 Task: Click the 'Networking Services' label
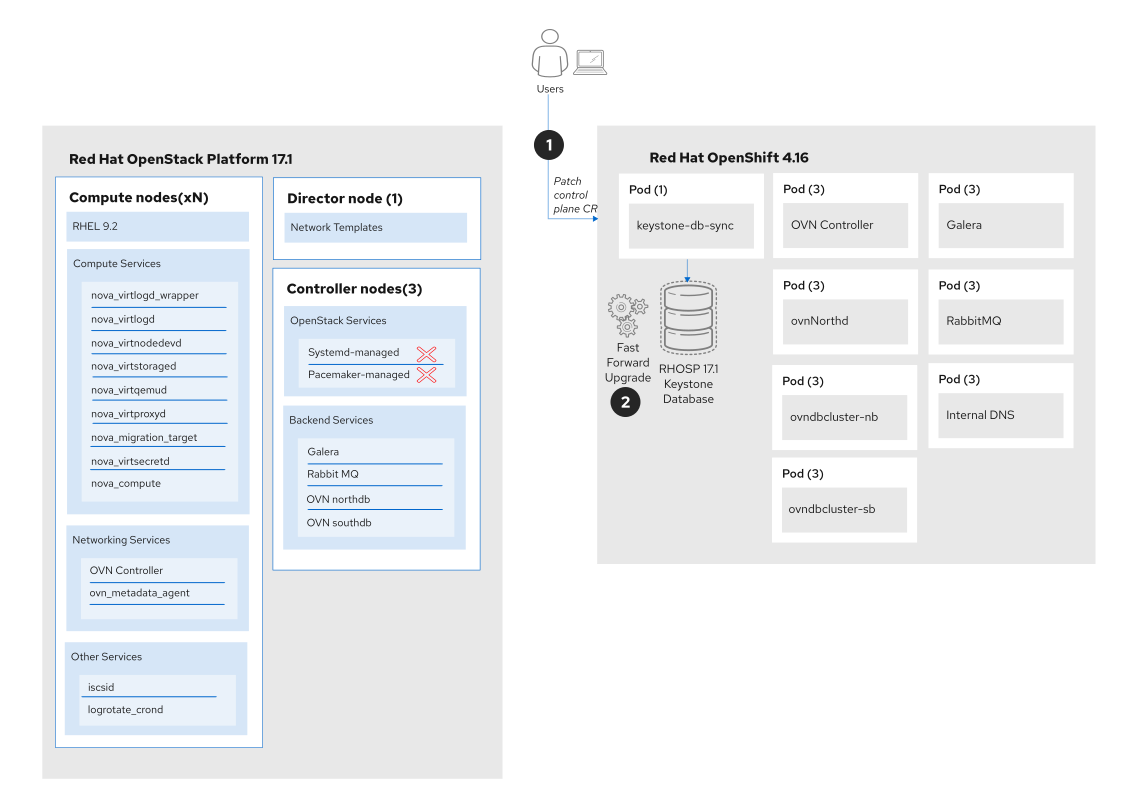click(121, 540)
